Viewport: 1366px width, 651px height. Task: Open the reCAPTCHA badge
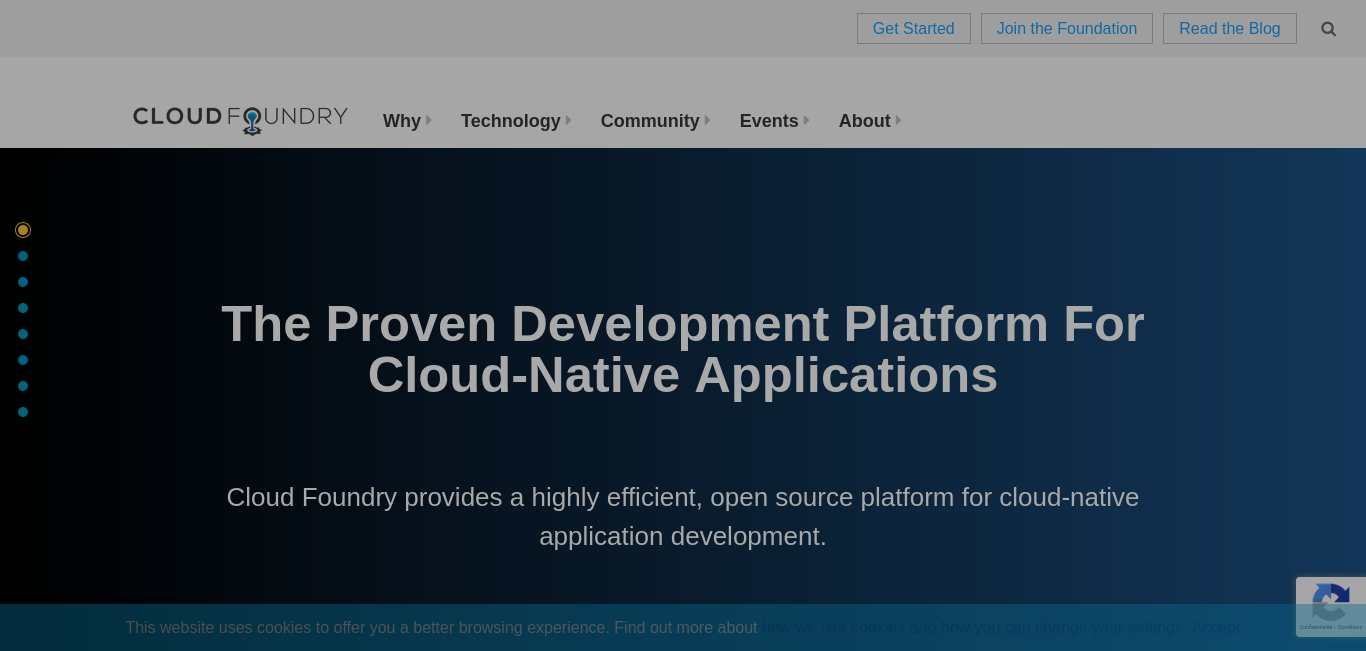[1331, 607]
